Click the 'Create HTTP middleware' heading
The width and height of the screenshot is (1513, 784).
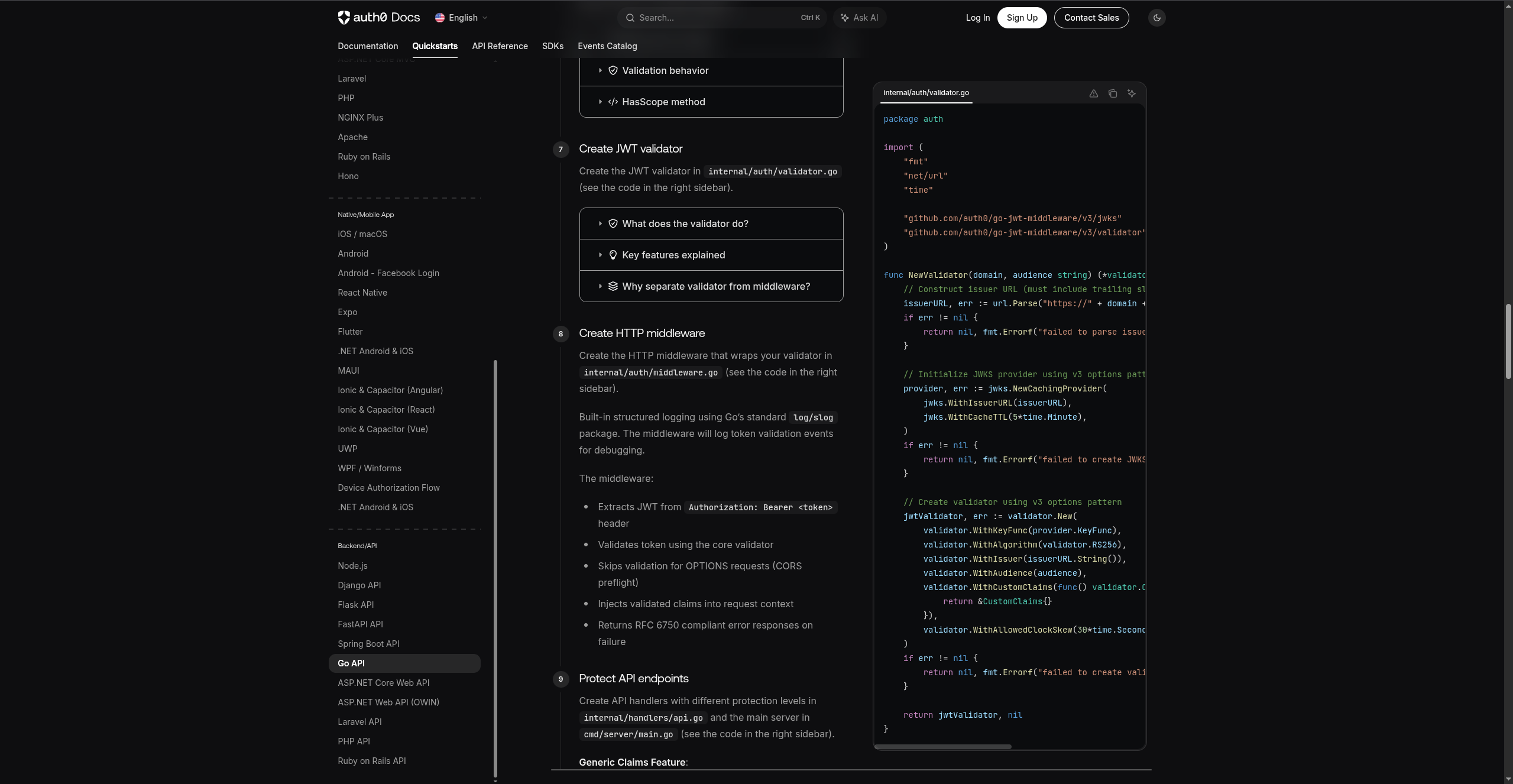(642, 333)
